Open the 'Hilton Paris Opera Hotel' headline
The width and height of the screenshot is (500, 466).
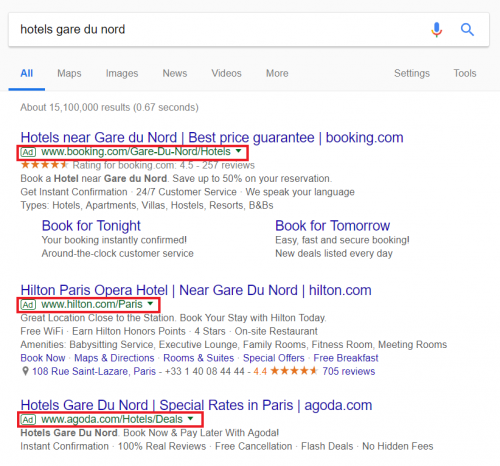196,290
